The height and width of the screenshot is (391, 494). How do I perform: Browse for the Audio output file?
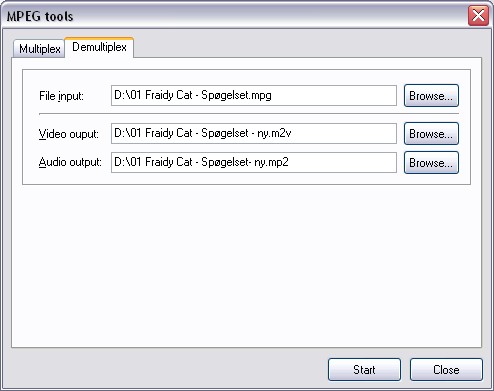(x=431, y=163)
